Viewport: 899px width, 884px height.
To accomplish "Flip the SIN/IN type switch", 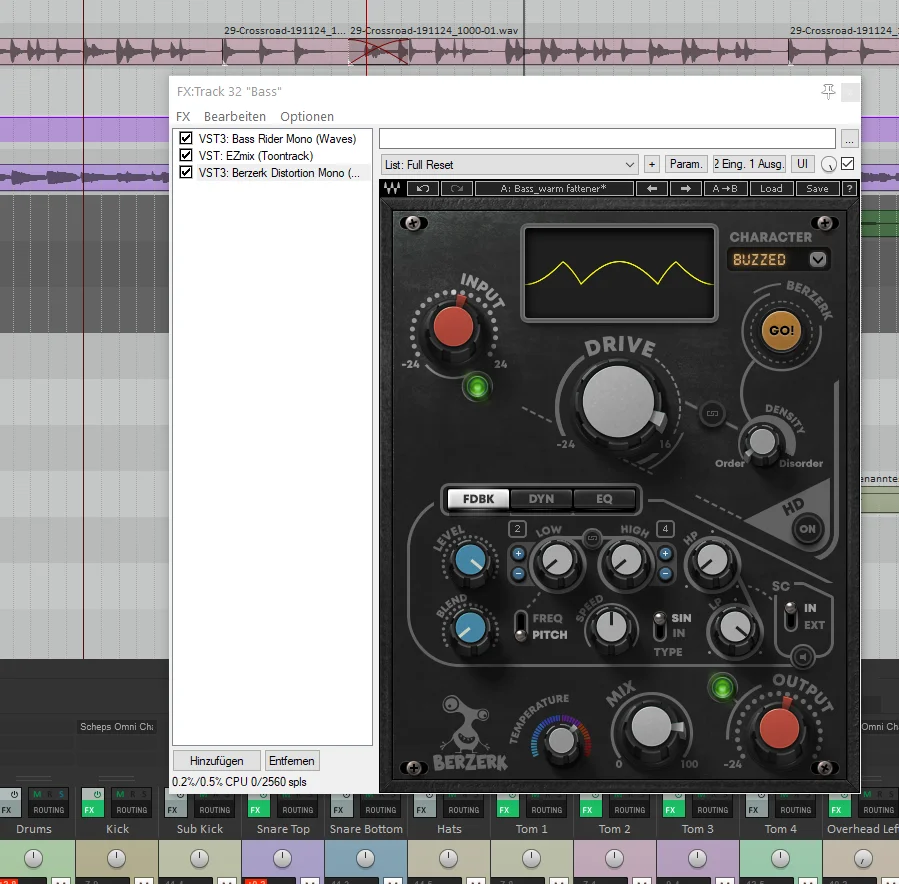I will click(660, 626).
